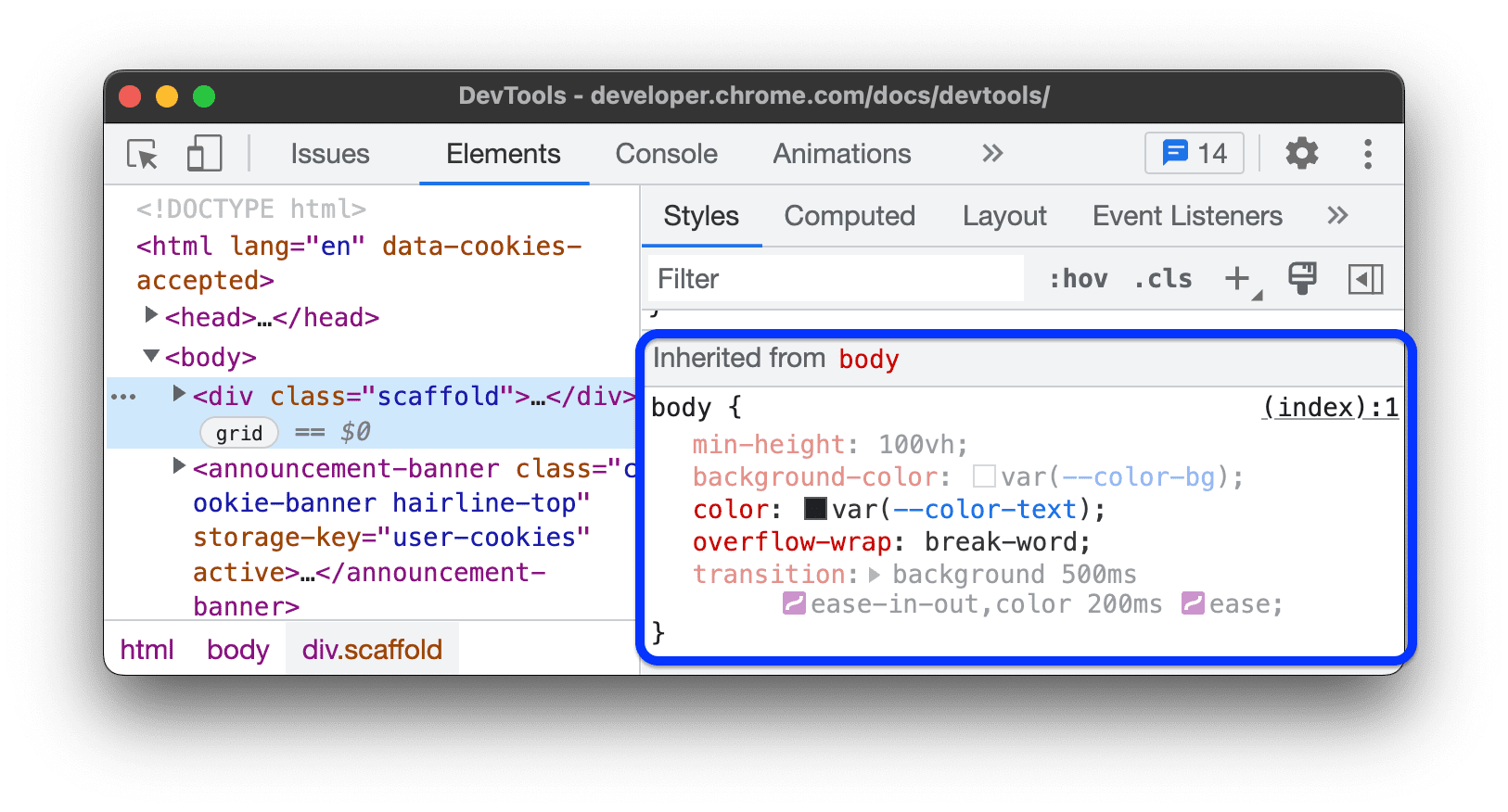Expand the head element node
The image size is (1508, 812).
pyautogui.click(x=151, y=316)
